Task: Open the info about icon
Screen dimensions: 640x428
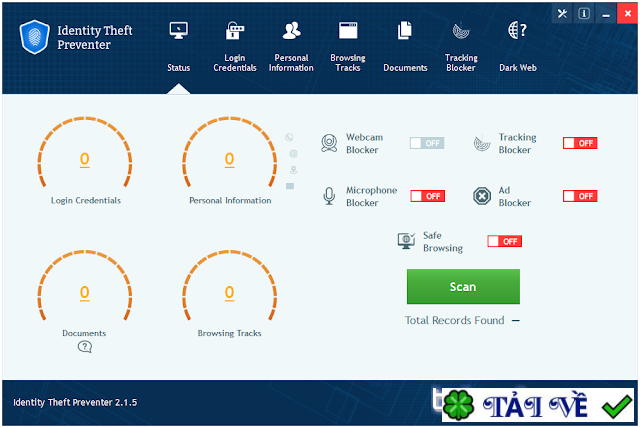Action: 584,14
